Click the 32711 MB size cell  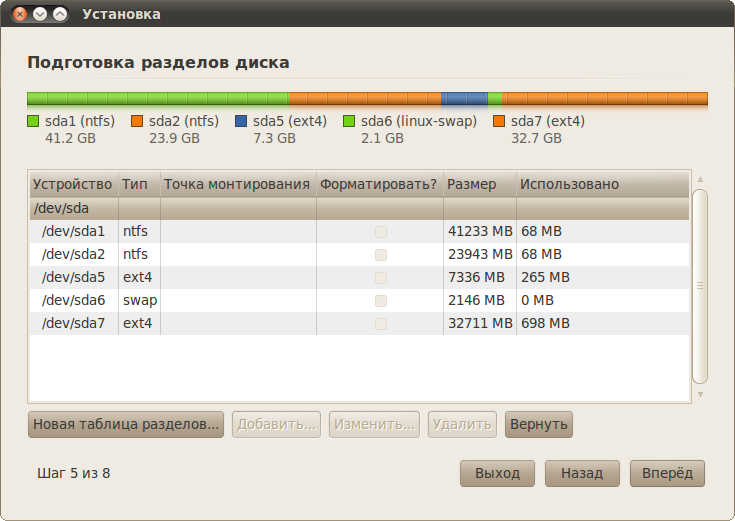tap(480, 323)
